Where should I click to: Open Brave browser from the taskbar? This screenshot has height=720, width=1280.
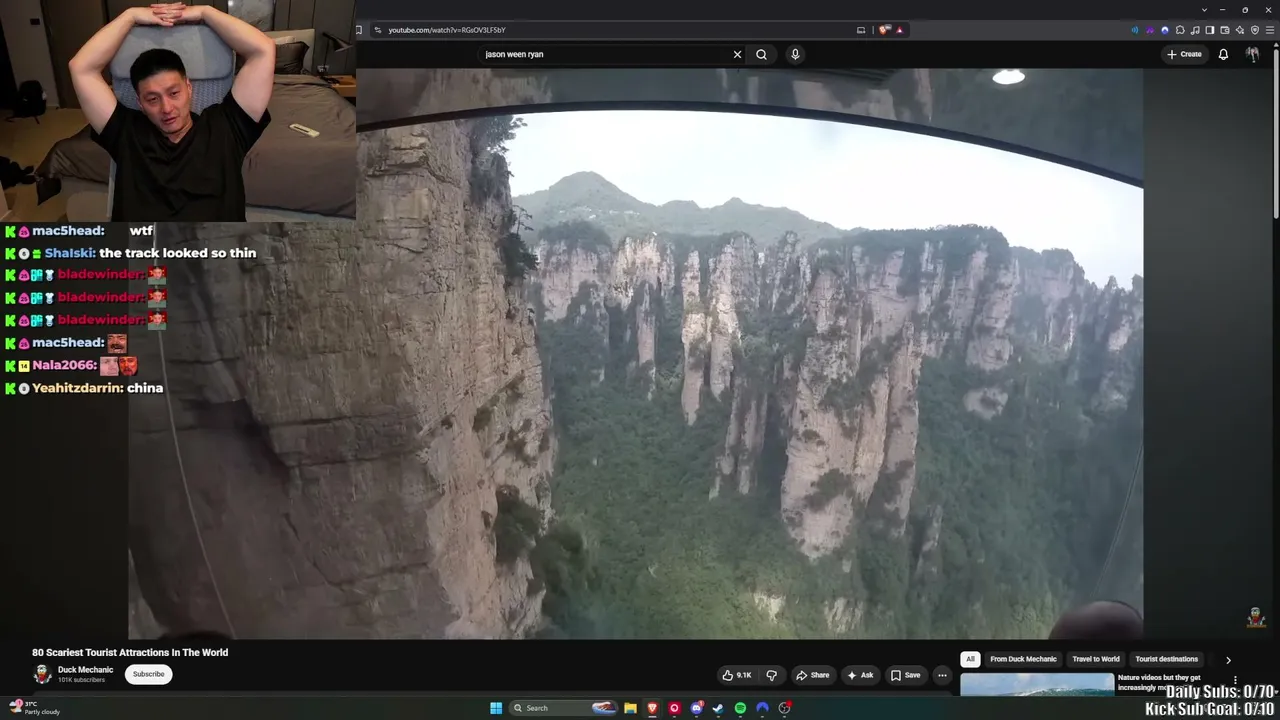(x=652, y=708)
